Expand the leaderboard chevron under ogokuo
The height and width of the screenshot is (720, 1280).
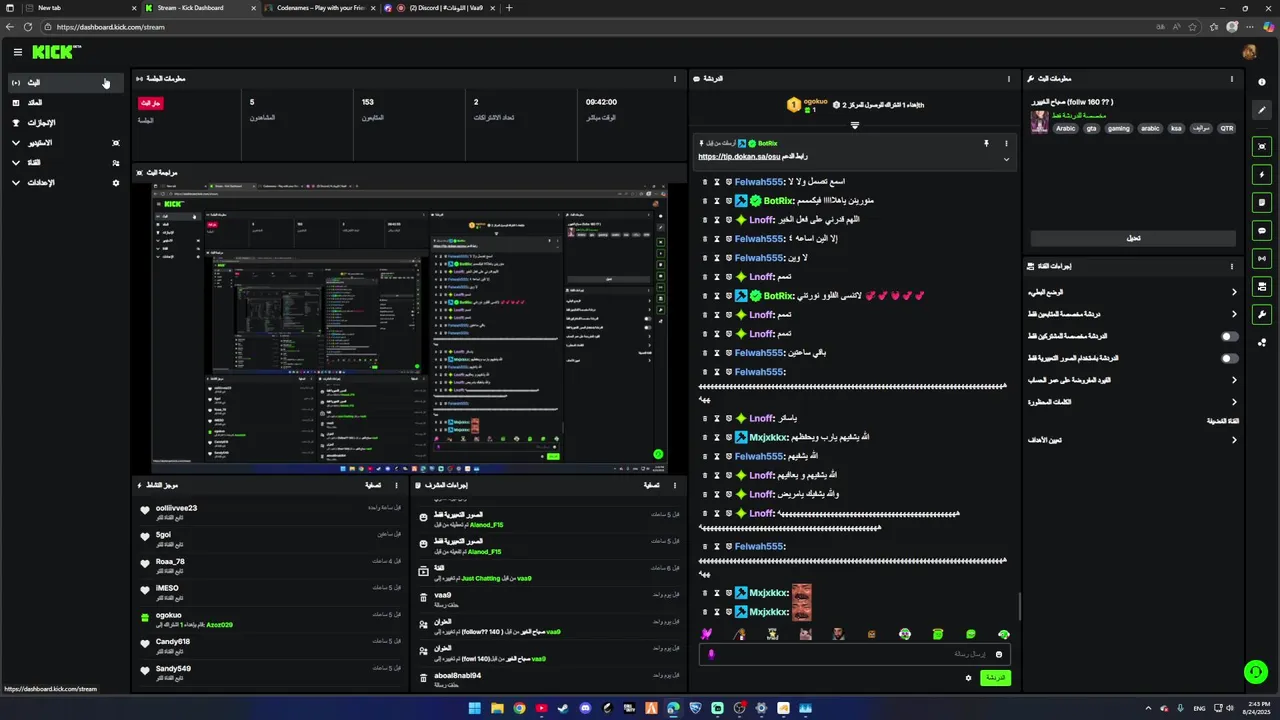pos(855,126)
